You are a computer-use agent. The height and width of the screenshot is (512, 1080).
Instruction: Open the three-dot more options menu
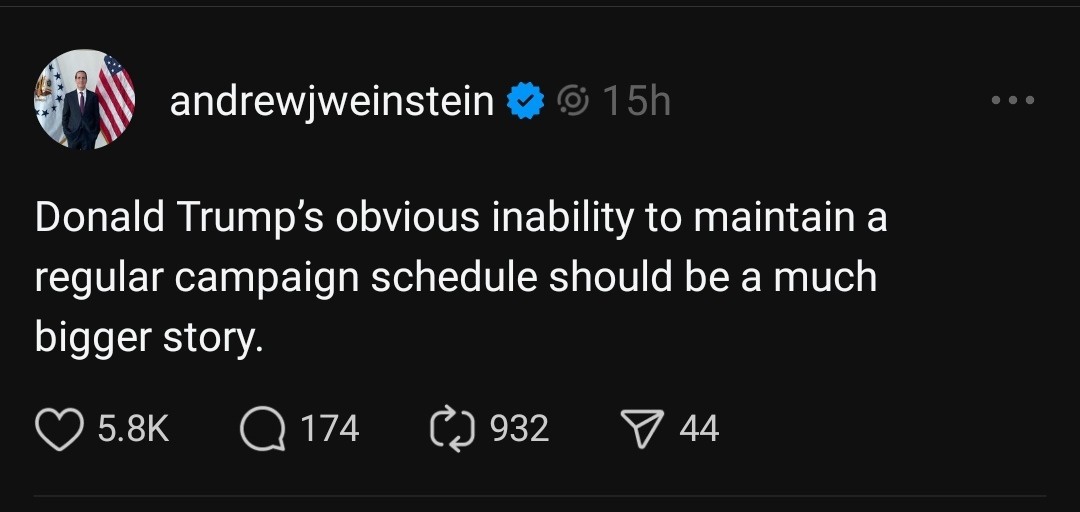pyautogui.click(x=1012, y=101)
